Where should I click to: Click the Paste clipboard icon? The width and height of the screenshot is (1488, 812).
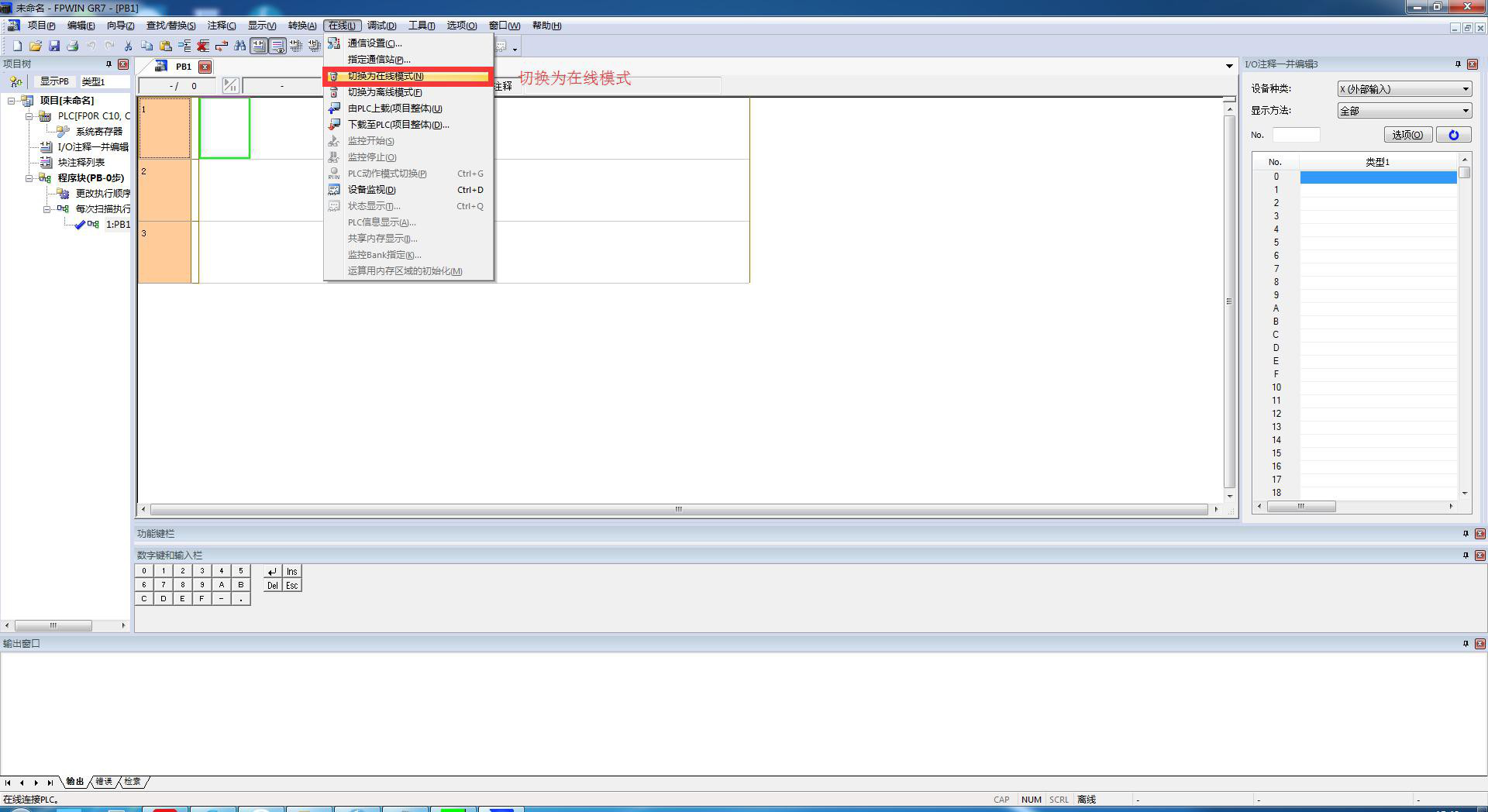click(166, 46)
